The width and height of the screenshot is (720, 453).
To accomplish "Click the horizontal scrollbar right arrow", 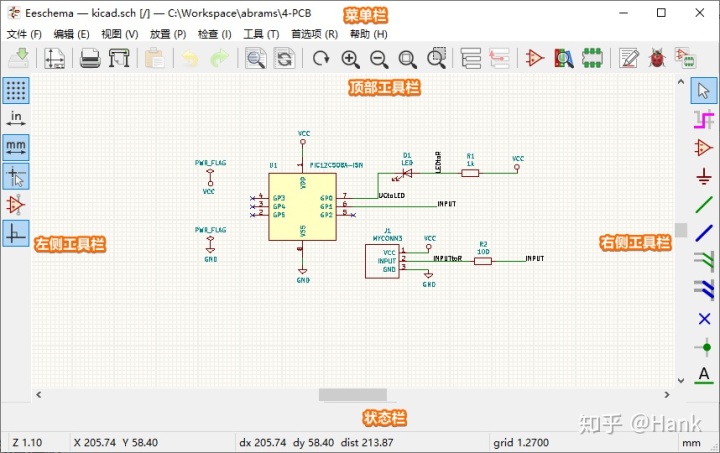I will tap(667, 395).
